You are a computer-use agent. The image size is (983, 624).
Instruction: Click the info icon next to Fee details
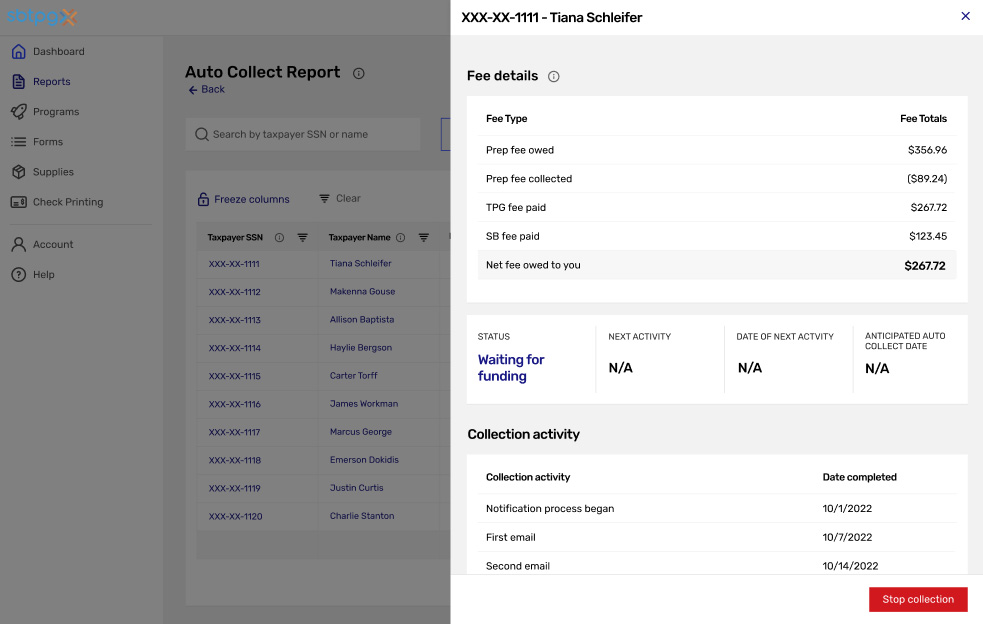(556, 76)
